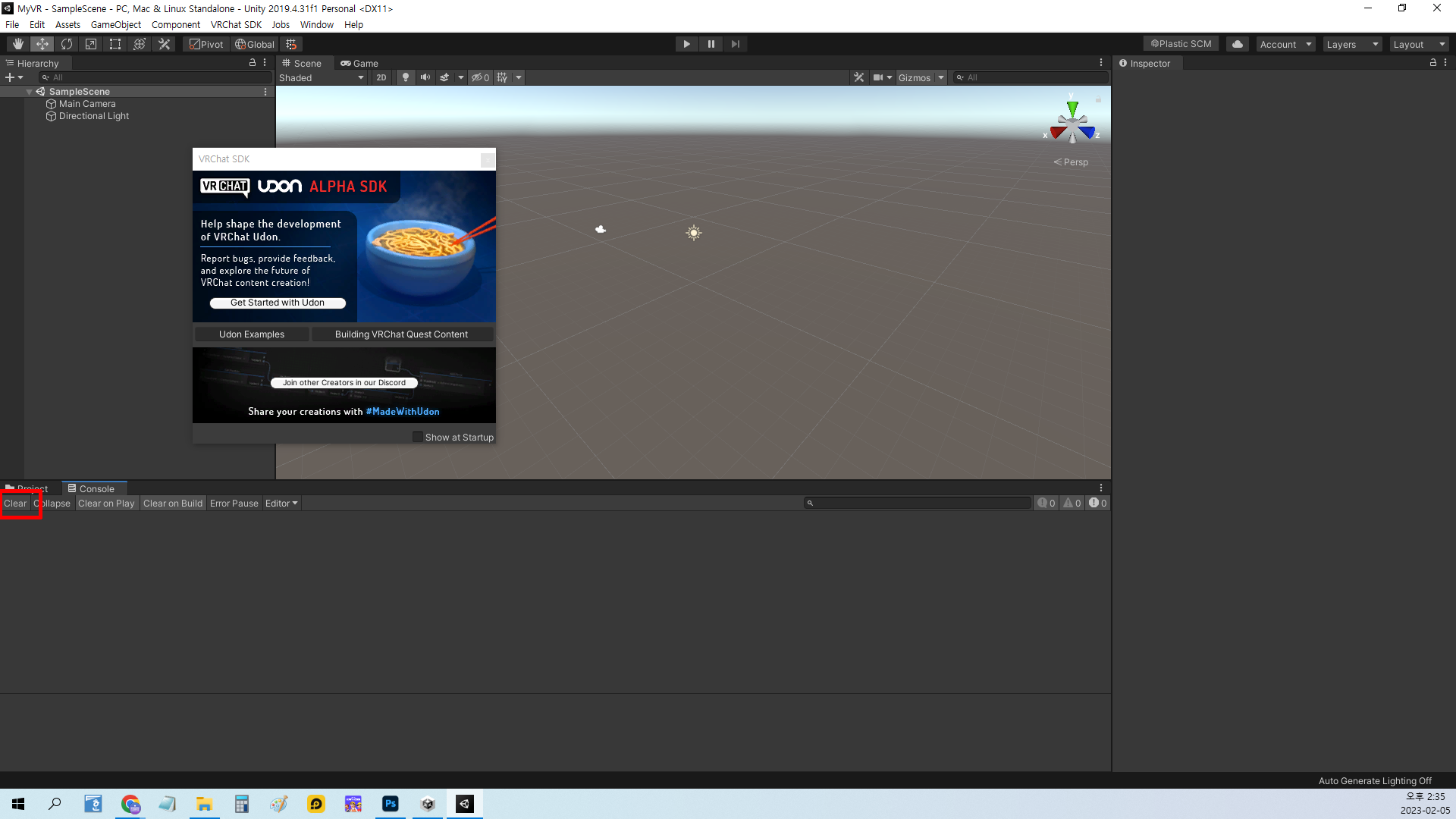Expand the Layers dropdown
Screen dimensions: 1456x819
point(1351,44)
